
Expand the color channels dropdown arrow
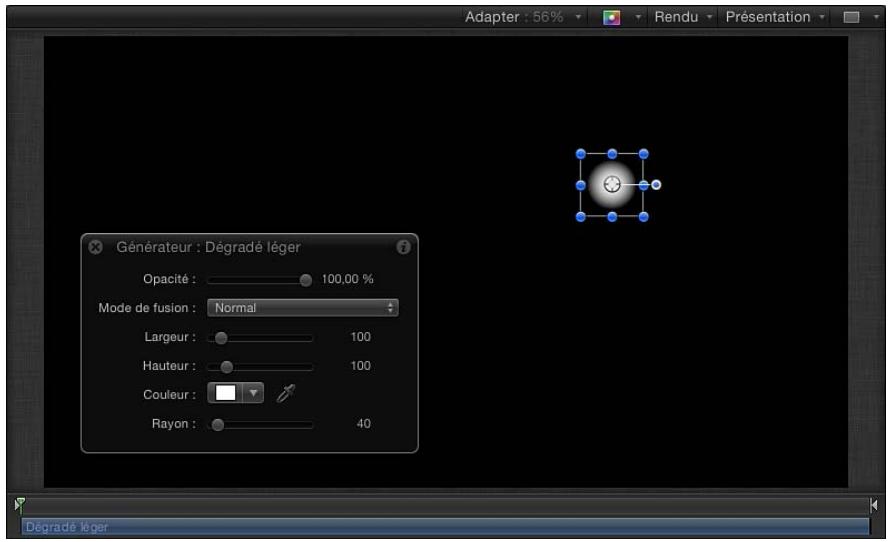pos(638,18)
